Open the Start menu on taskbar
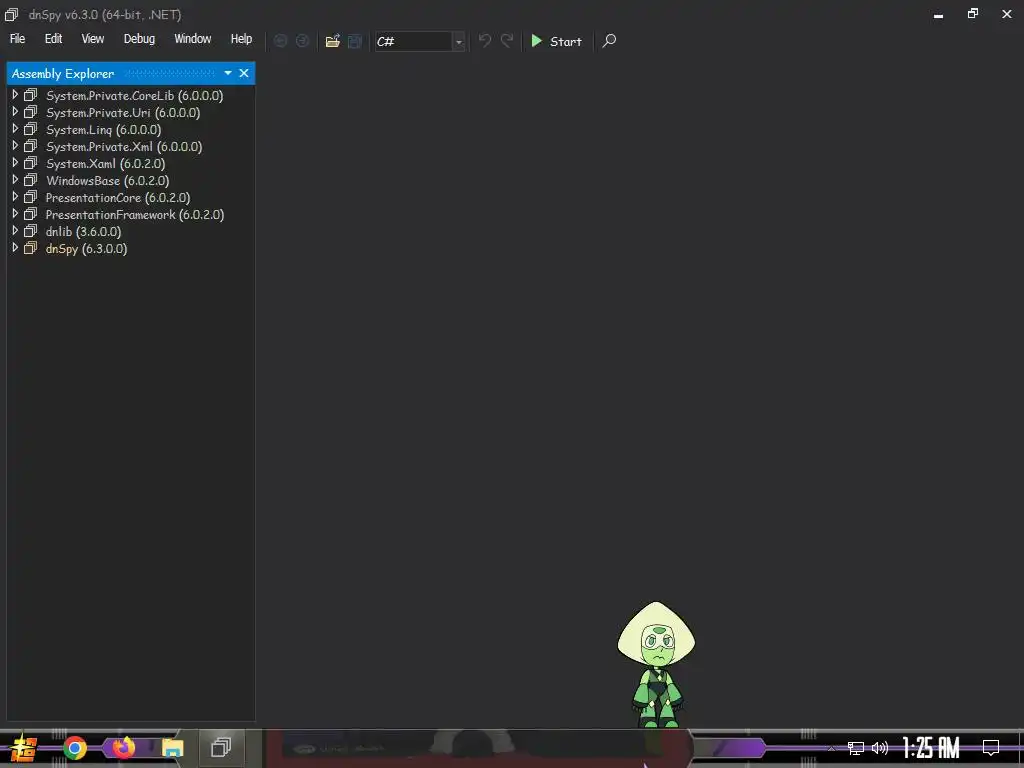Viewport: 1024px width, 768px height. 23,748
